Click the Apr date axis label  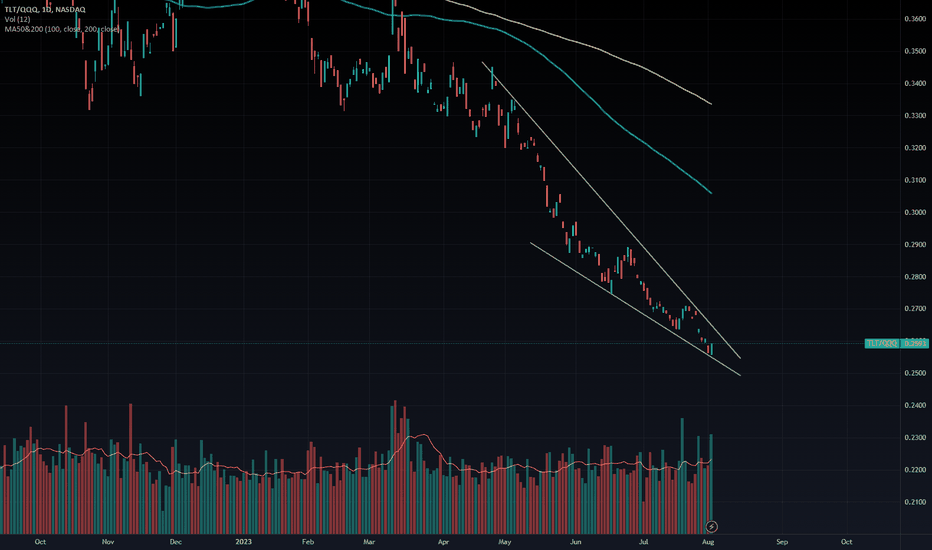pyautogui.click(x=443, y=542)
